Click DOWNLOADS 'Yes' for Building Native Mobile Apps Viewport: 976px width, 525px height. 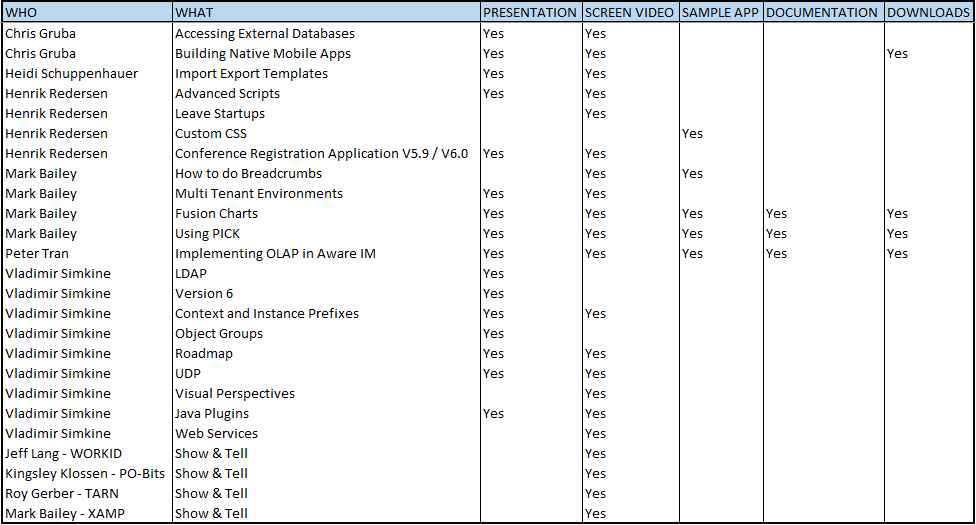tap(897, 54)
